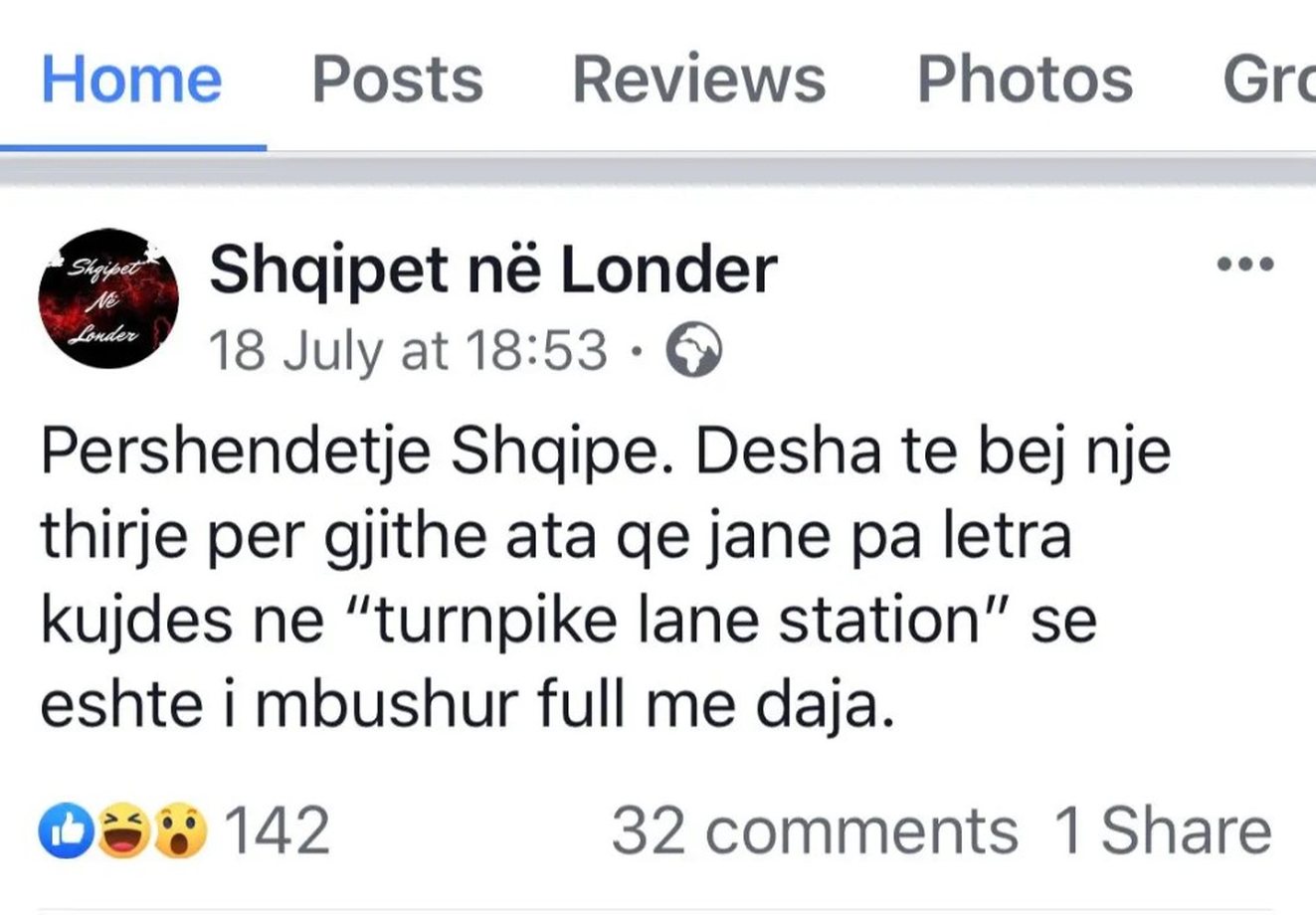Click the blue Like reaction icon
1316x915 pixels.
coord(62,831)
